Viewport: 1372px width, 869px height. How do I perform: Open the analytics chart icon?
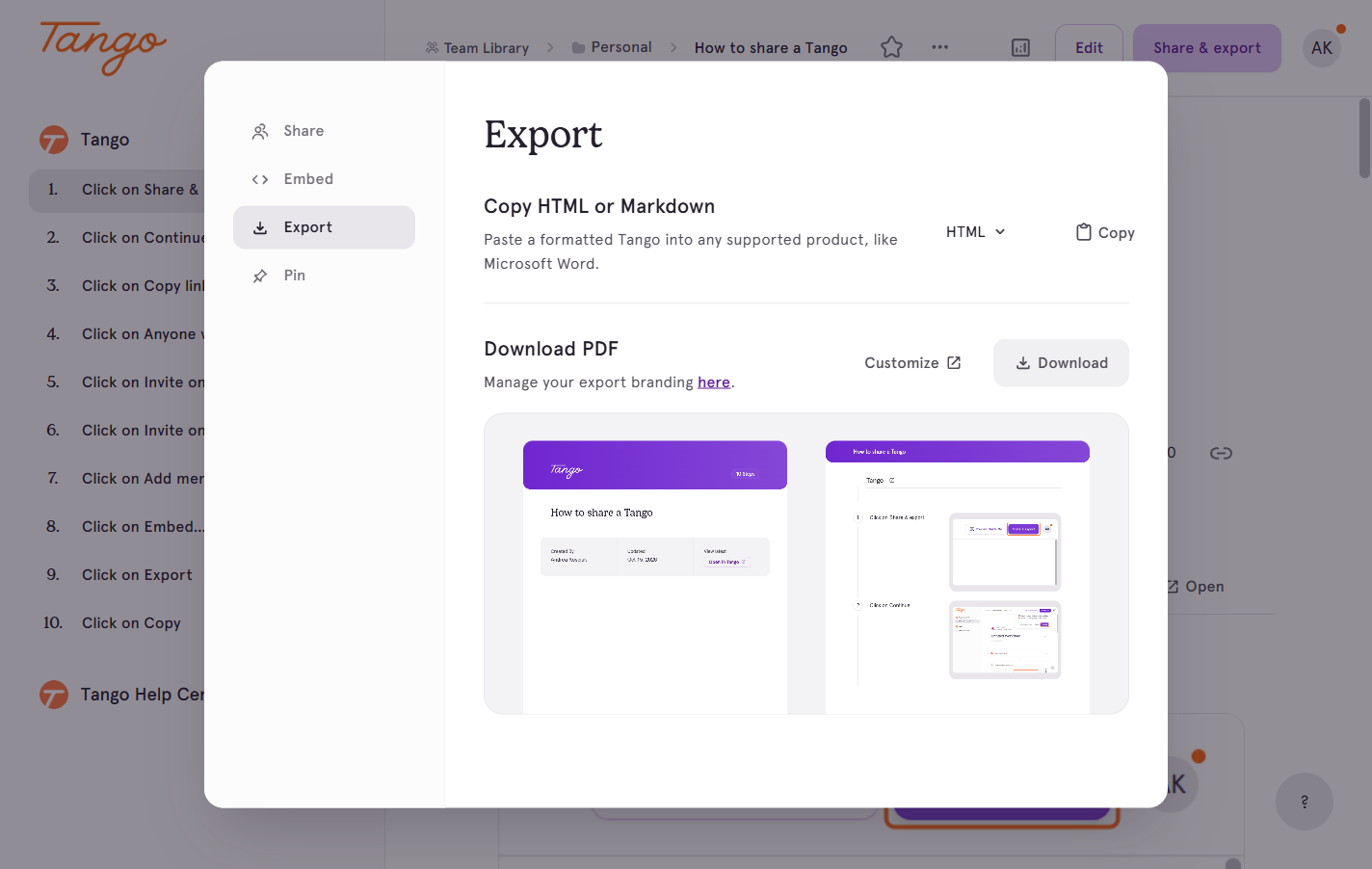coord(1020,48)
